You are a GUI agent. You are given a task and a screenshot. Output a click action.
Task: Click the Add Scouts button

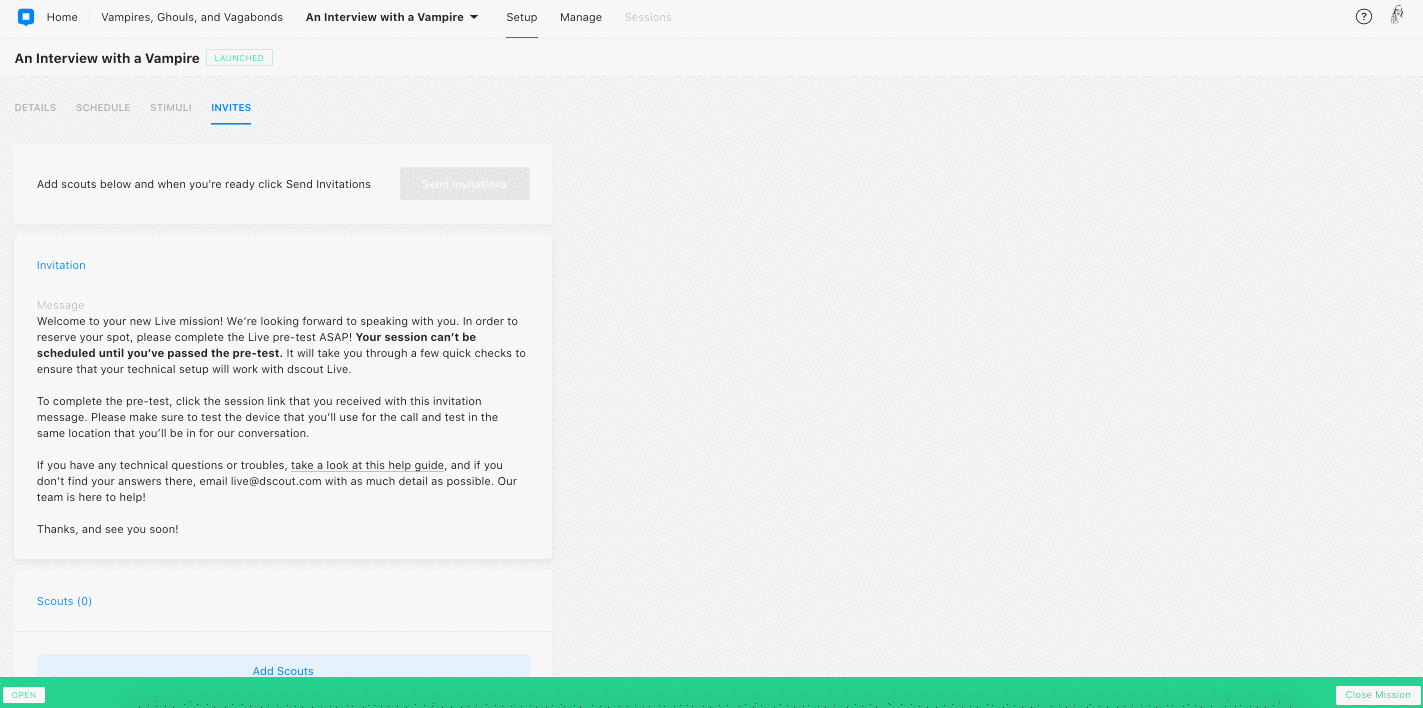283,670
